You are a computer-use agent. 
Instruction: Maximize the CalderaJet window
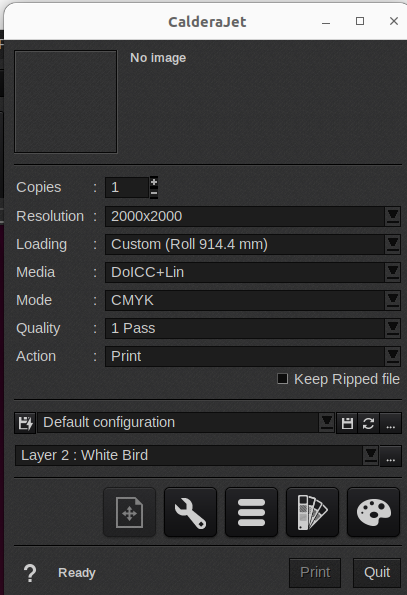(360, 21)
